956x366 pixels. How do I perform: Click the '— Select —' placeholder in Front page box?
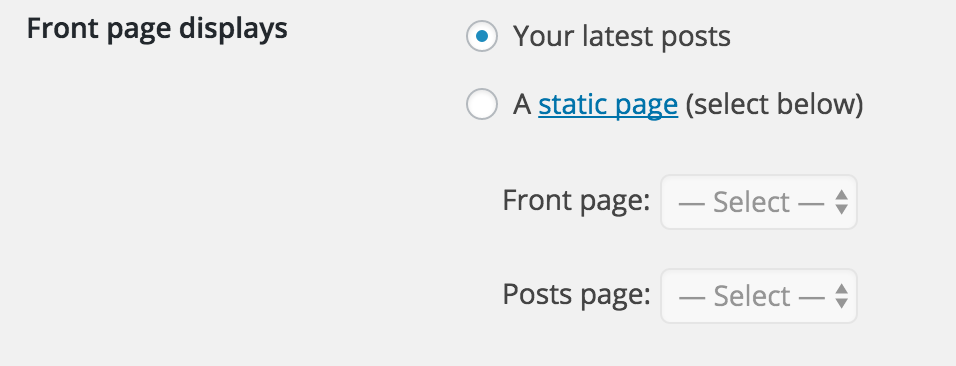click(x=752, y=202)
